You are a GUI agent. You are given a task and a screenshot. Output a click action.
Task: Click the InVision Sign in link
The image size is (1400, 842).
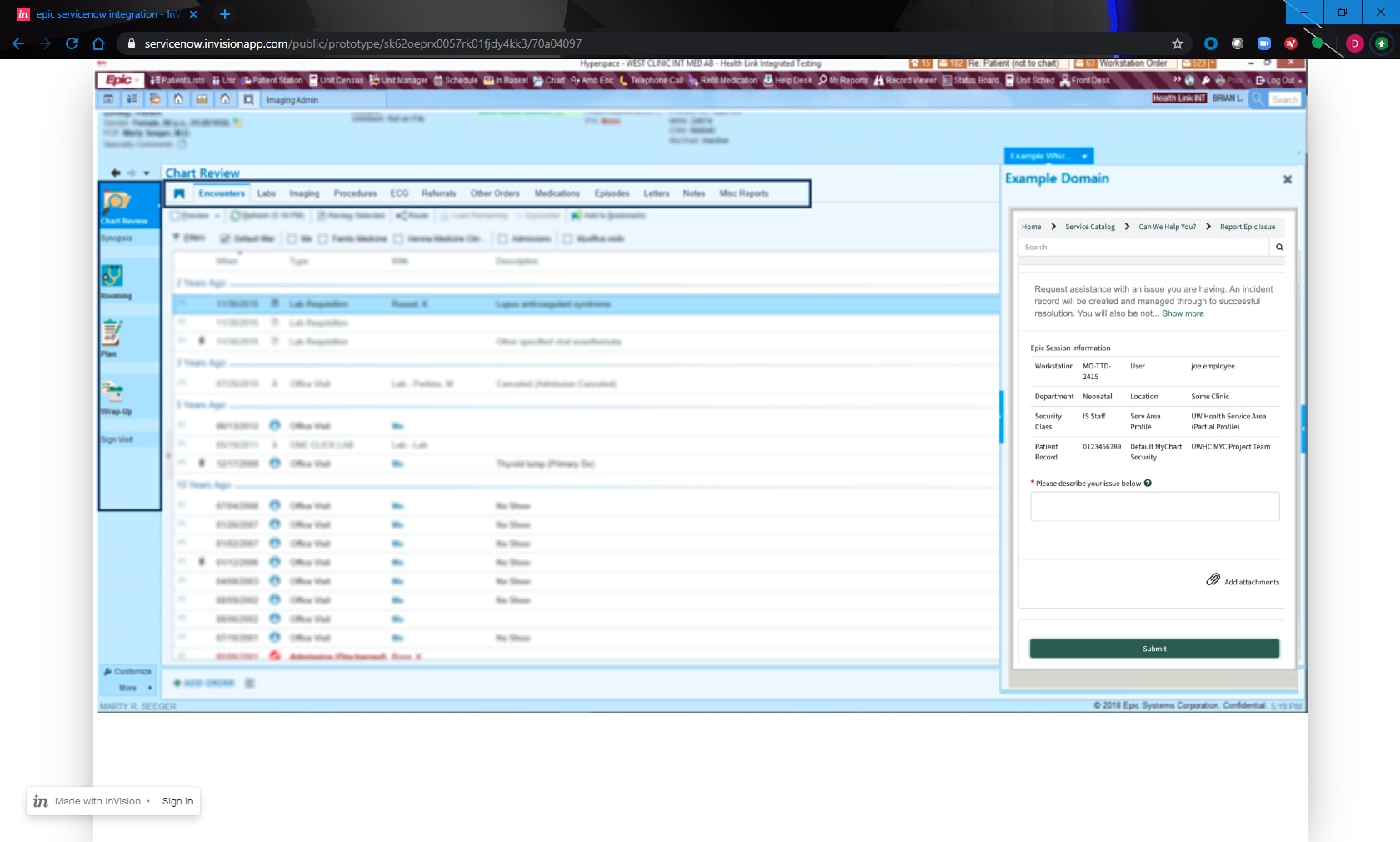pyautogui.click(x=177, y=801)
